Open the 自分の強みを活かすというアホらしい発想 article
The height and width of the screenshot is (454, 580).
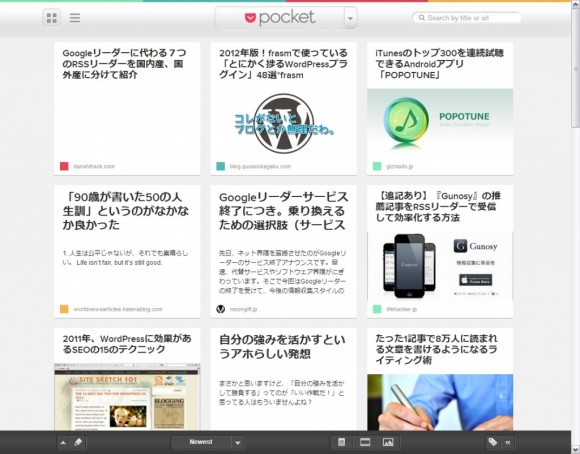click(282, 347)
